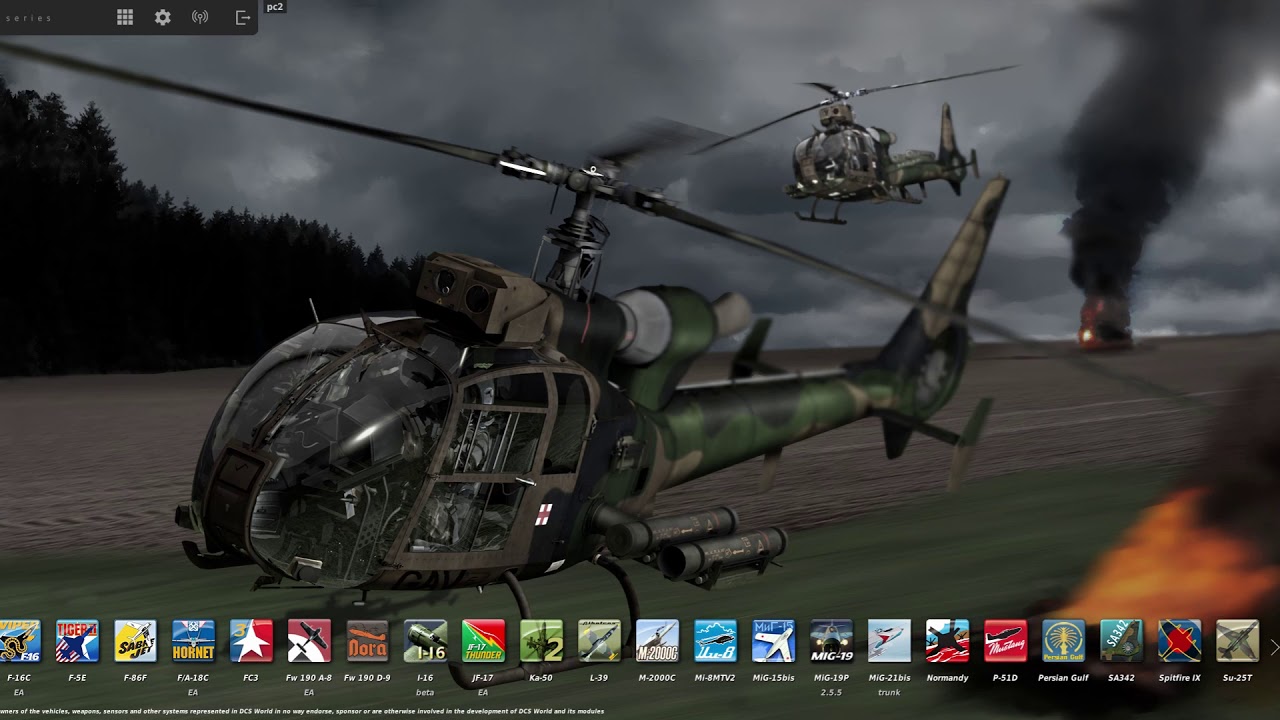Select the L-39 Albatros module icon

[x=599, y=641]
